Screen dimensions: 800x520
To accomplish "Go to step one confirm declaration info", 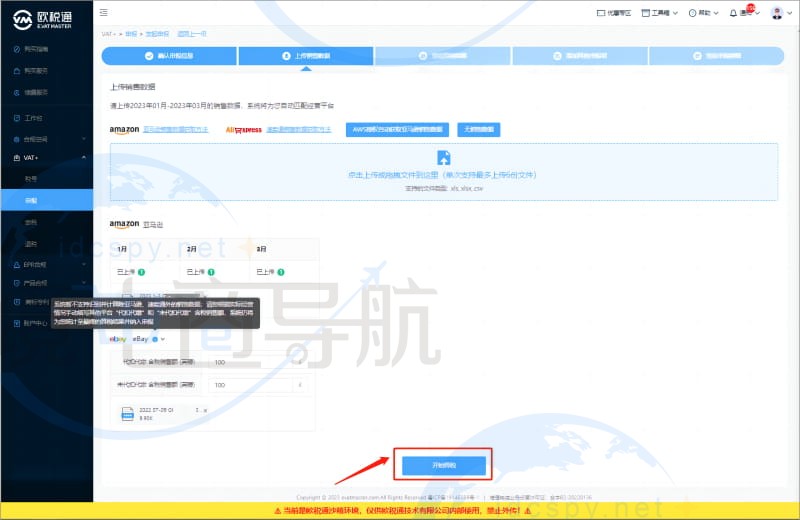I will tap(169, 56).
